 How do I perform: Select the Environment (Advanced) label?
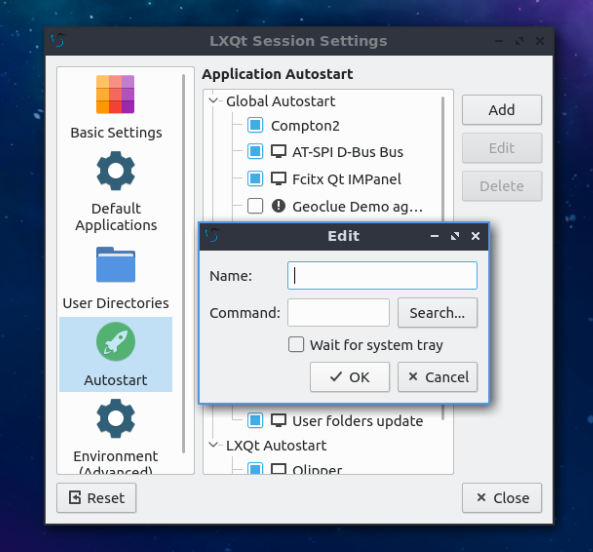pos(115,462)
